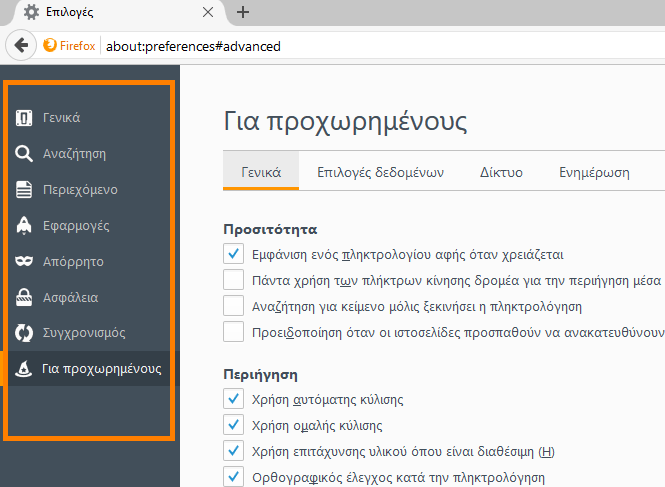Viewport: 665px width, 487px height.
Task: Click the Γενικά sidebar icon
Action: pyautogui.click(x=24, y=118)
